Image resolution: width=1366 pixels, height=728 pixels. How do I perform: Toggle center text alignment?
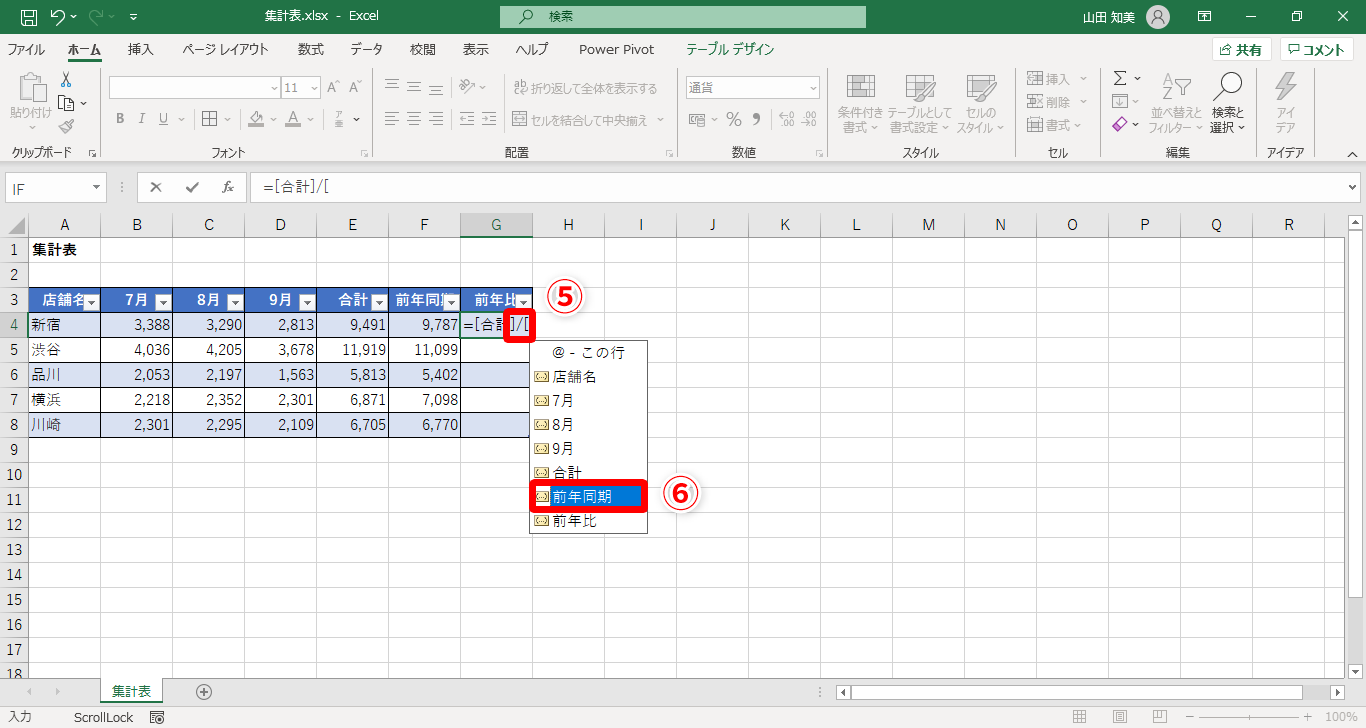415,119
